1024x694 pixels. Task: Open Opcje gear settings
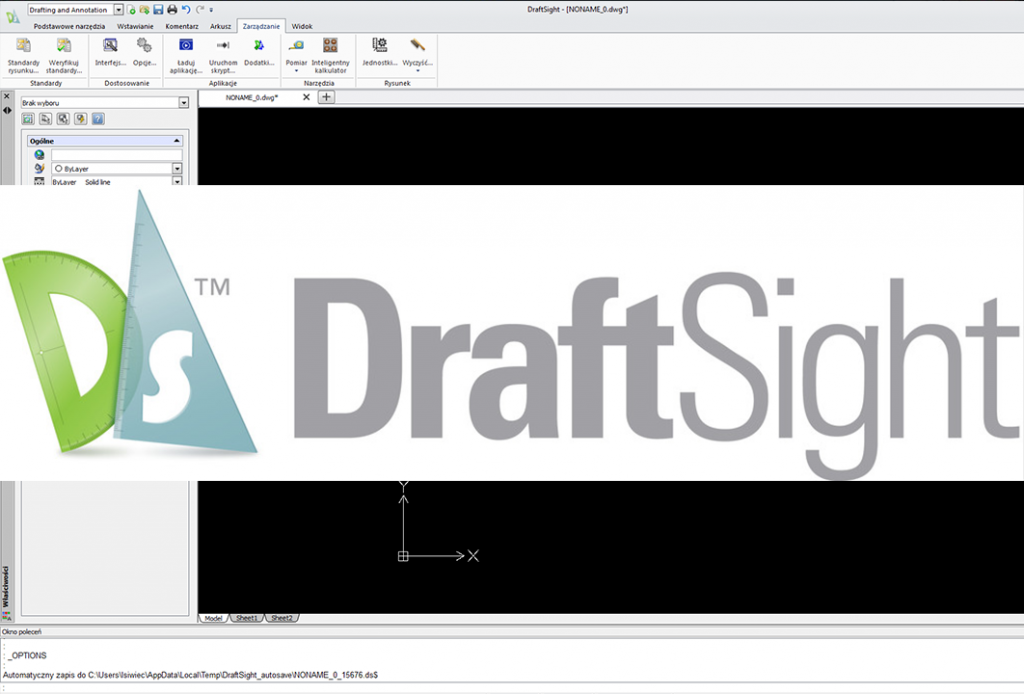pos(144,52)
